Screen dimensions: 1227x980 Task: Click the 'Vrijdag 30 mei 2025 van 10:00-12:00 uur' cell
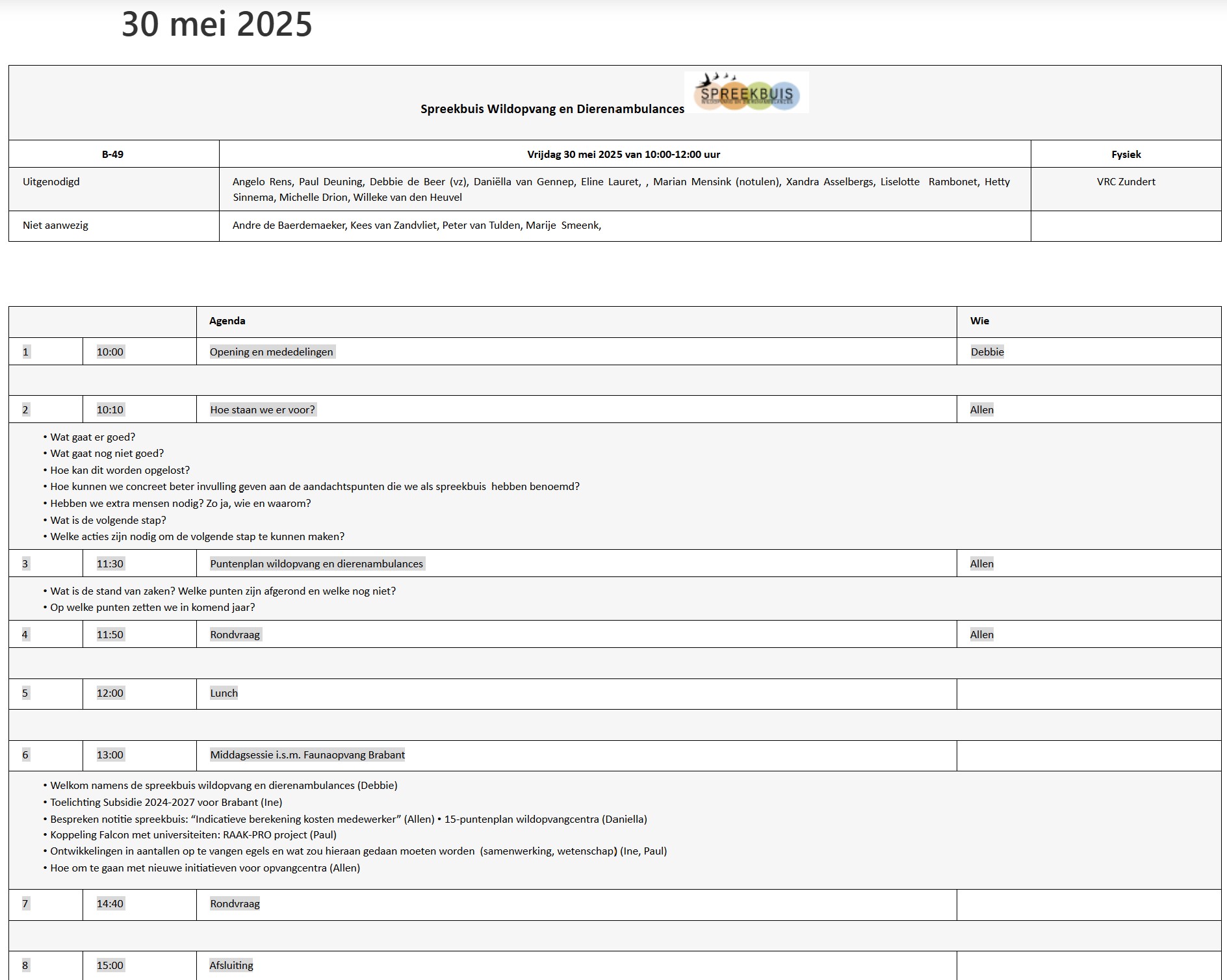(624, 155)
